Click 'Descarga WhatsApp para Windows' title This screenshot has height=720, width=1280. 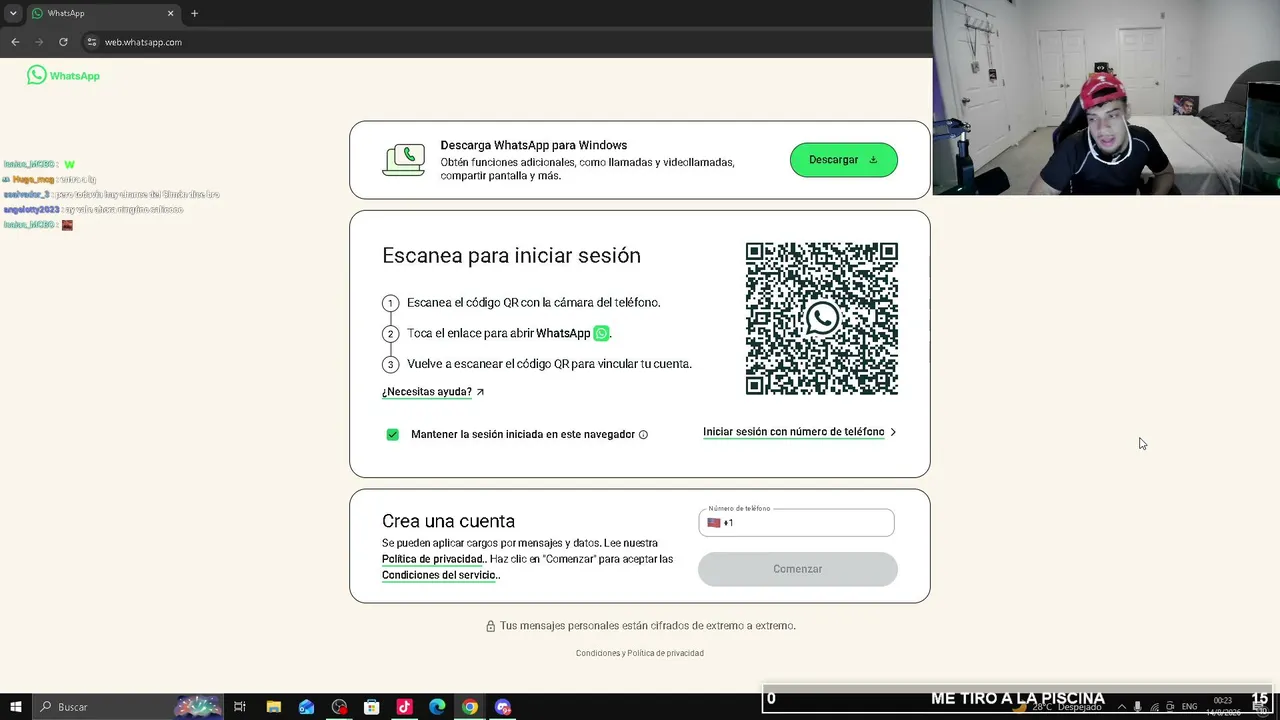[534, 145]
